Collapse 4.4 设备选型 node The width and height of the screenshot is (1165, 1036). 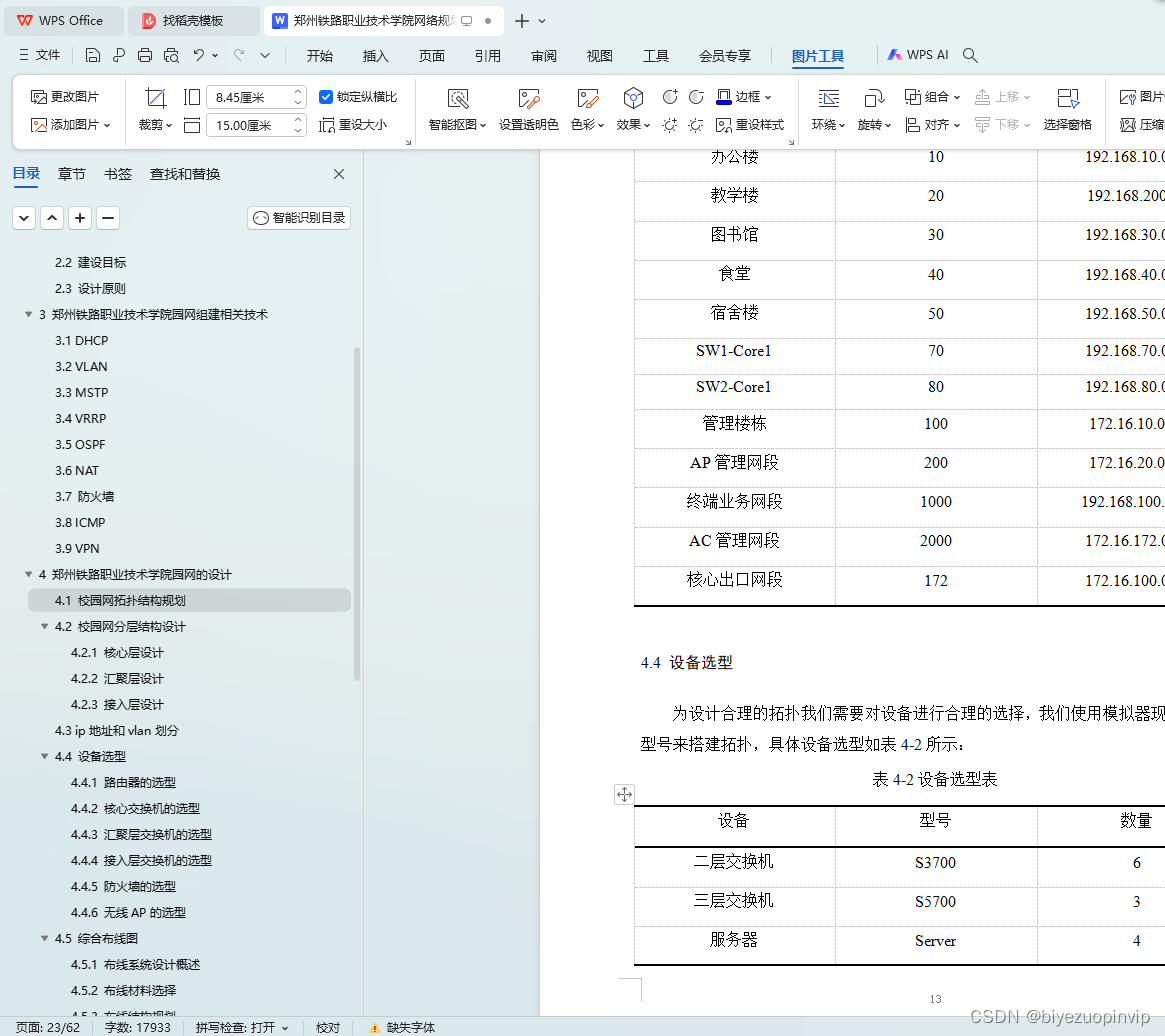[45, 757]
